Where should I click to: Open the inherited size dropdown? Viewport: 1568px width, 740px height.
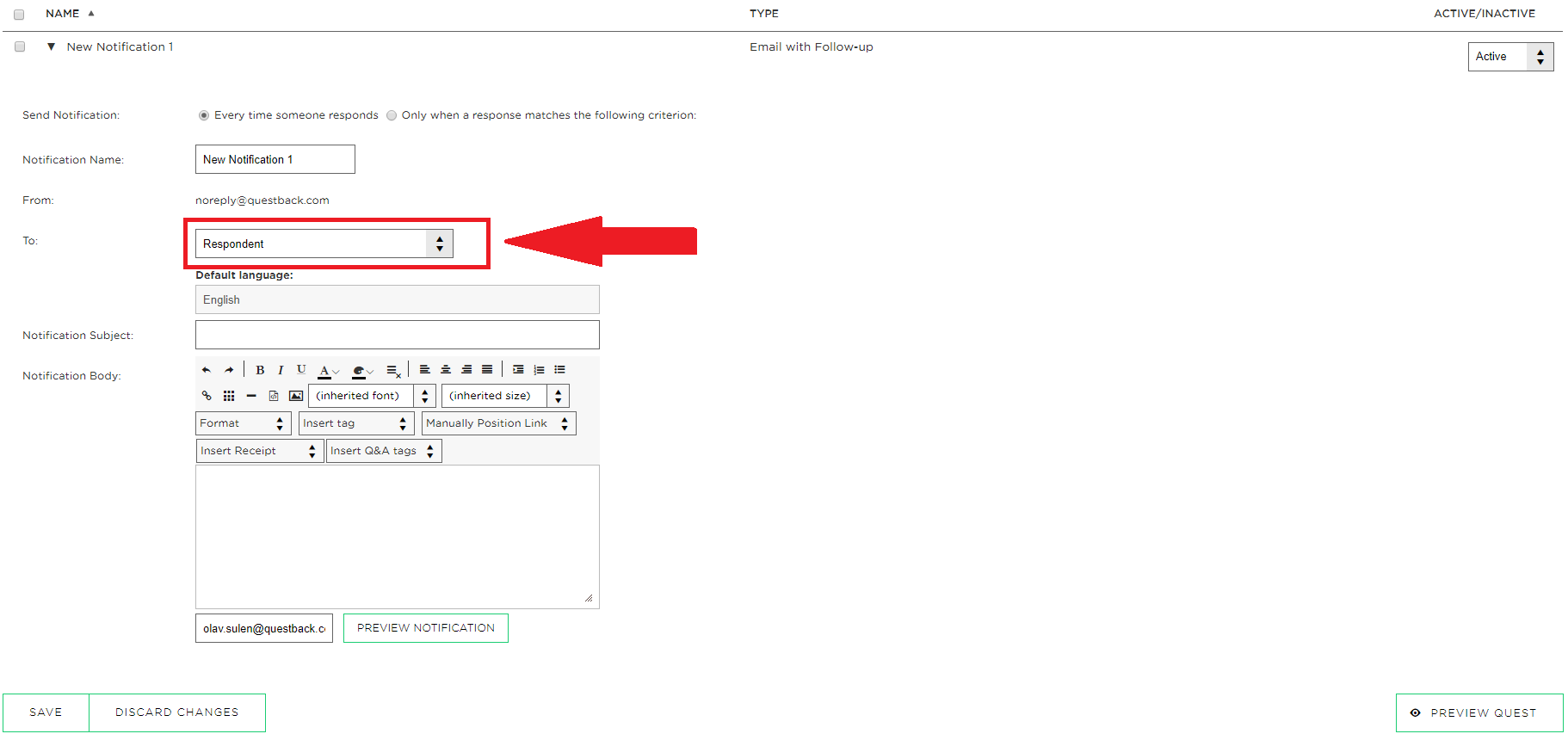(505, 396)
